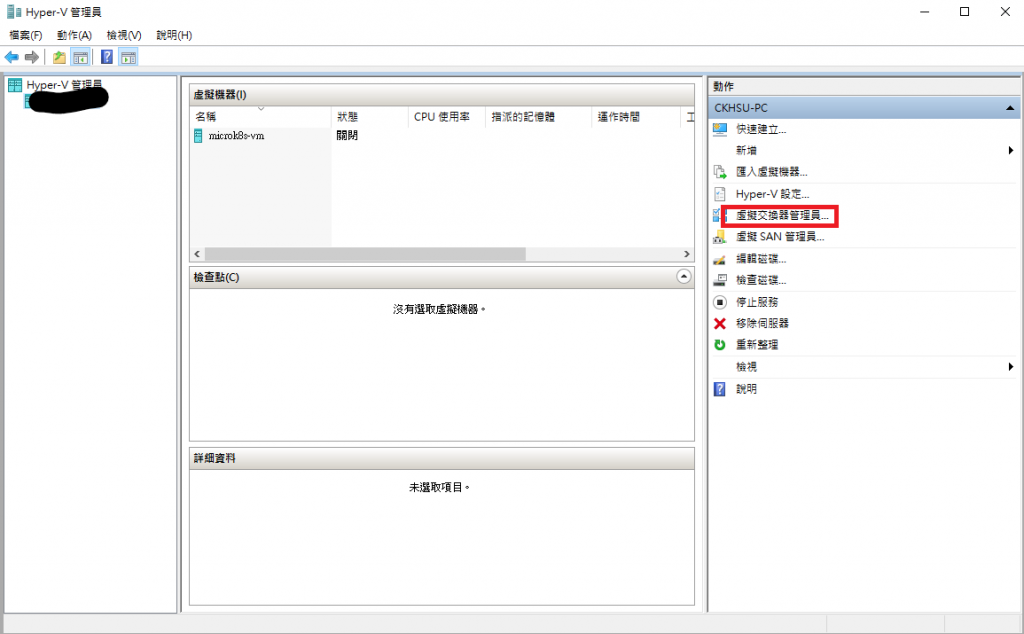Click the 編輯磁碟 pencil disk icon
1024x634 pixels.
(x=720, y=259)
